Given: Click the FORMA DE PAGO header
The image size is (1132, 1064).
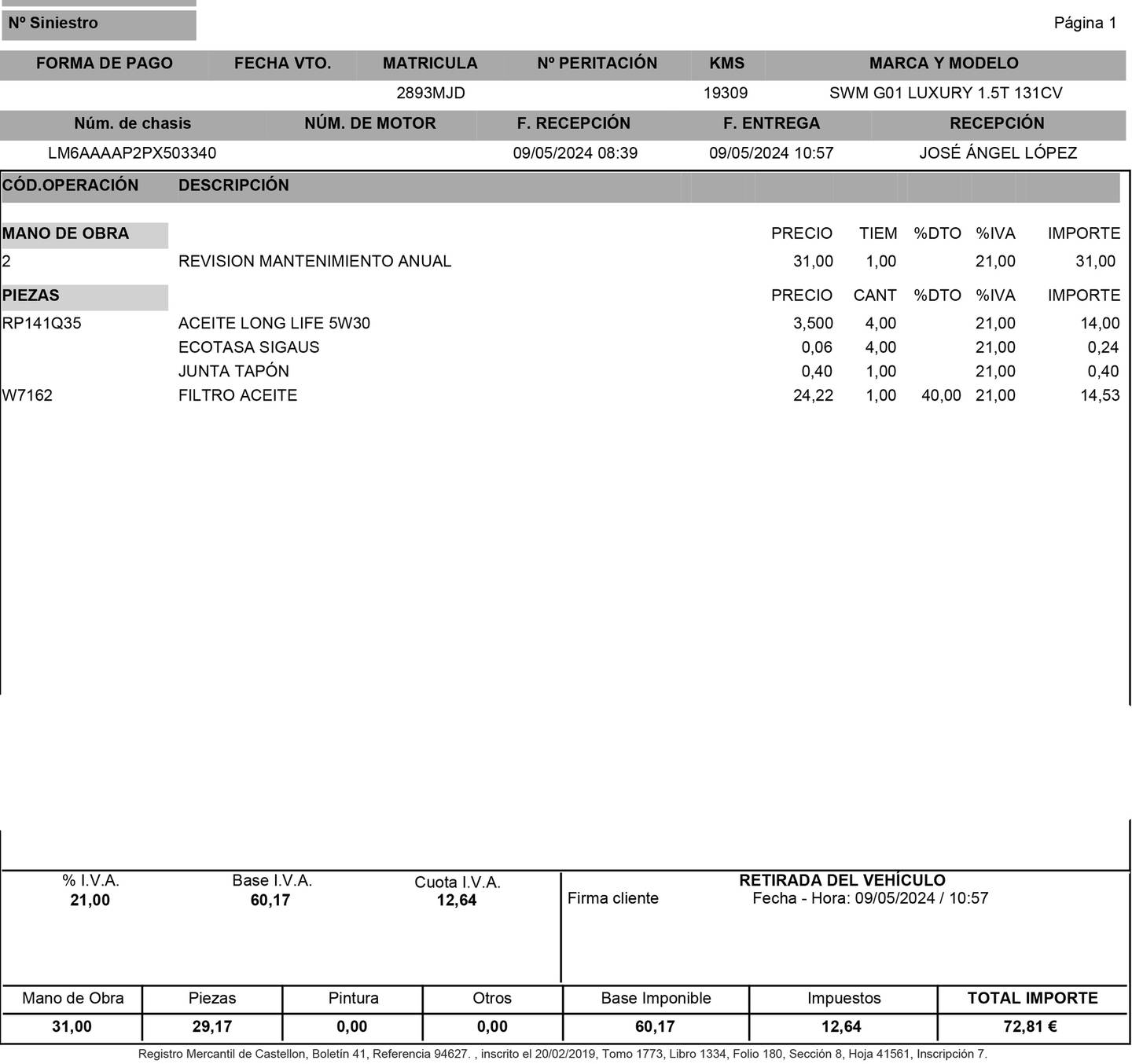Looking at the screenshot, I should coord(105,64).
